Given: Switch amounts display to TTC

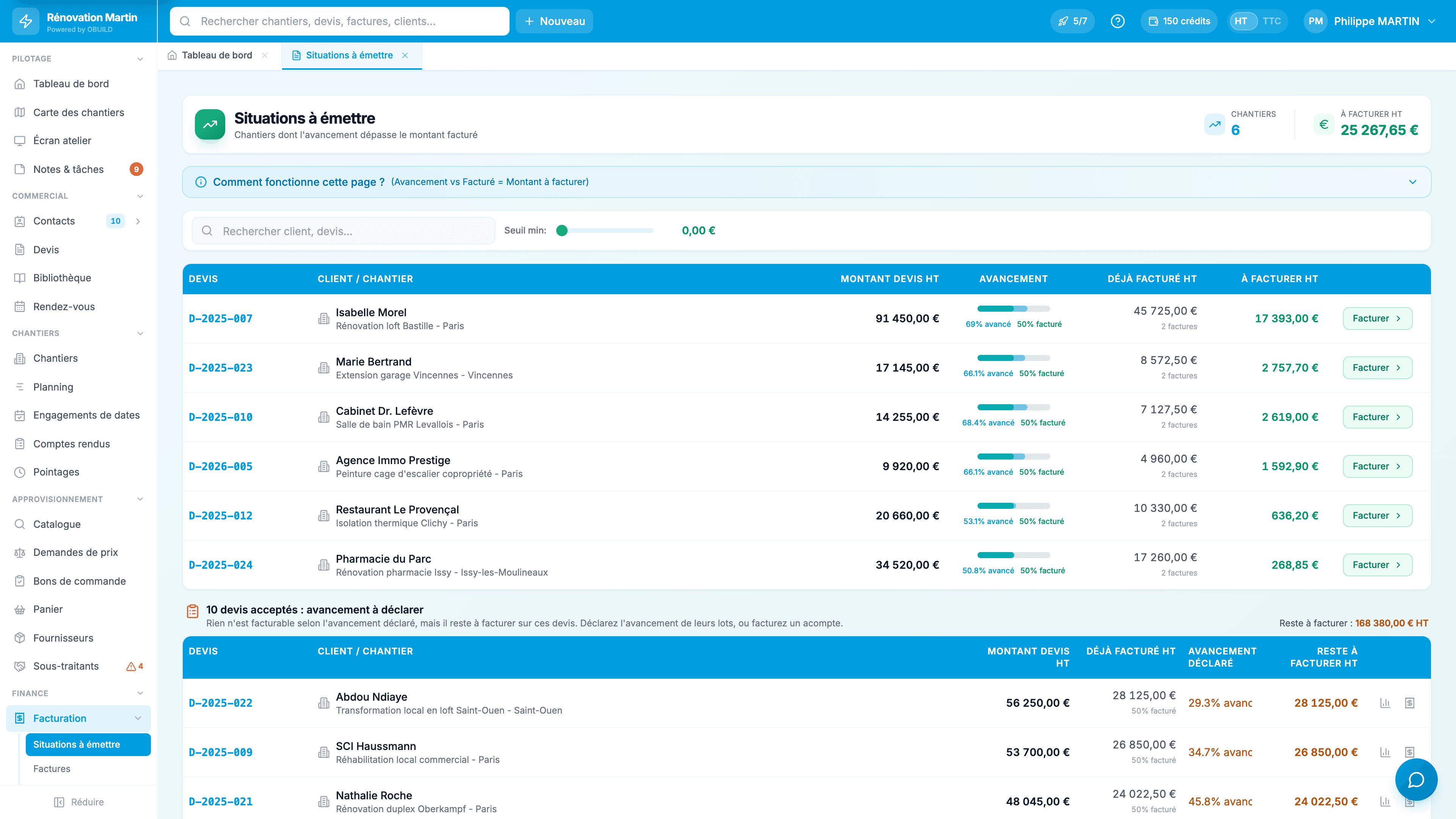Looking at the screenshot, I should pyautogui.click(x=1272, y=21).
